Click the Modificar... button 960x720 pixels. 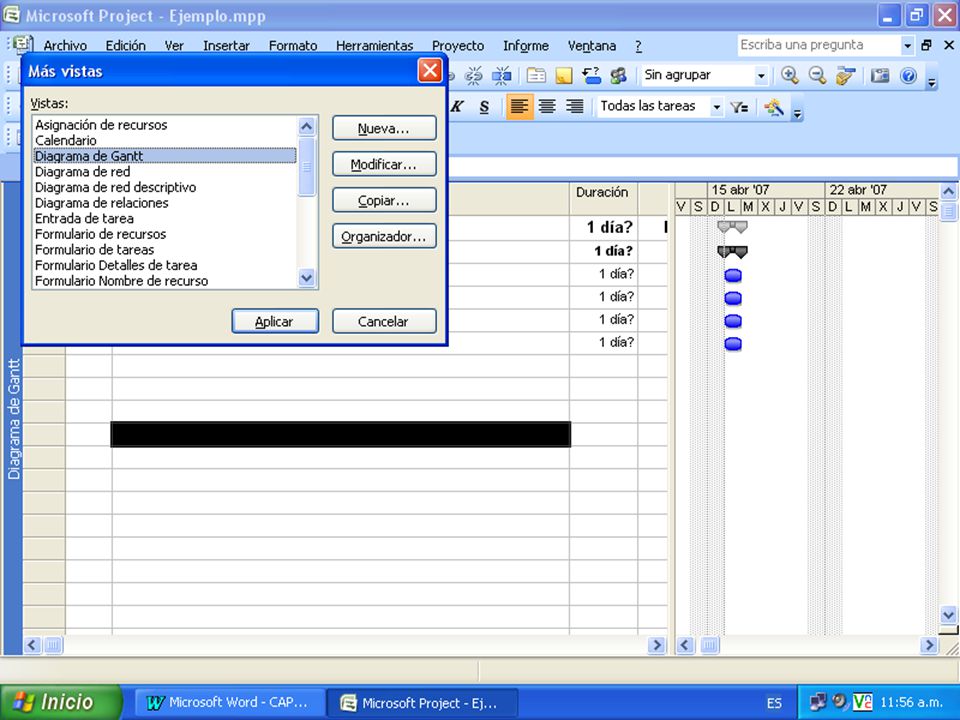click(384, 165)
